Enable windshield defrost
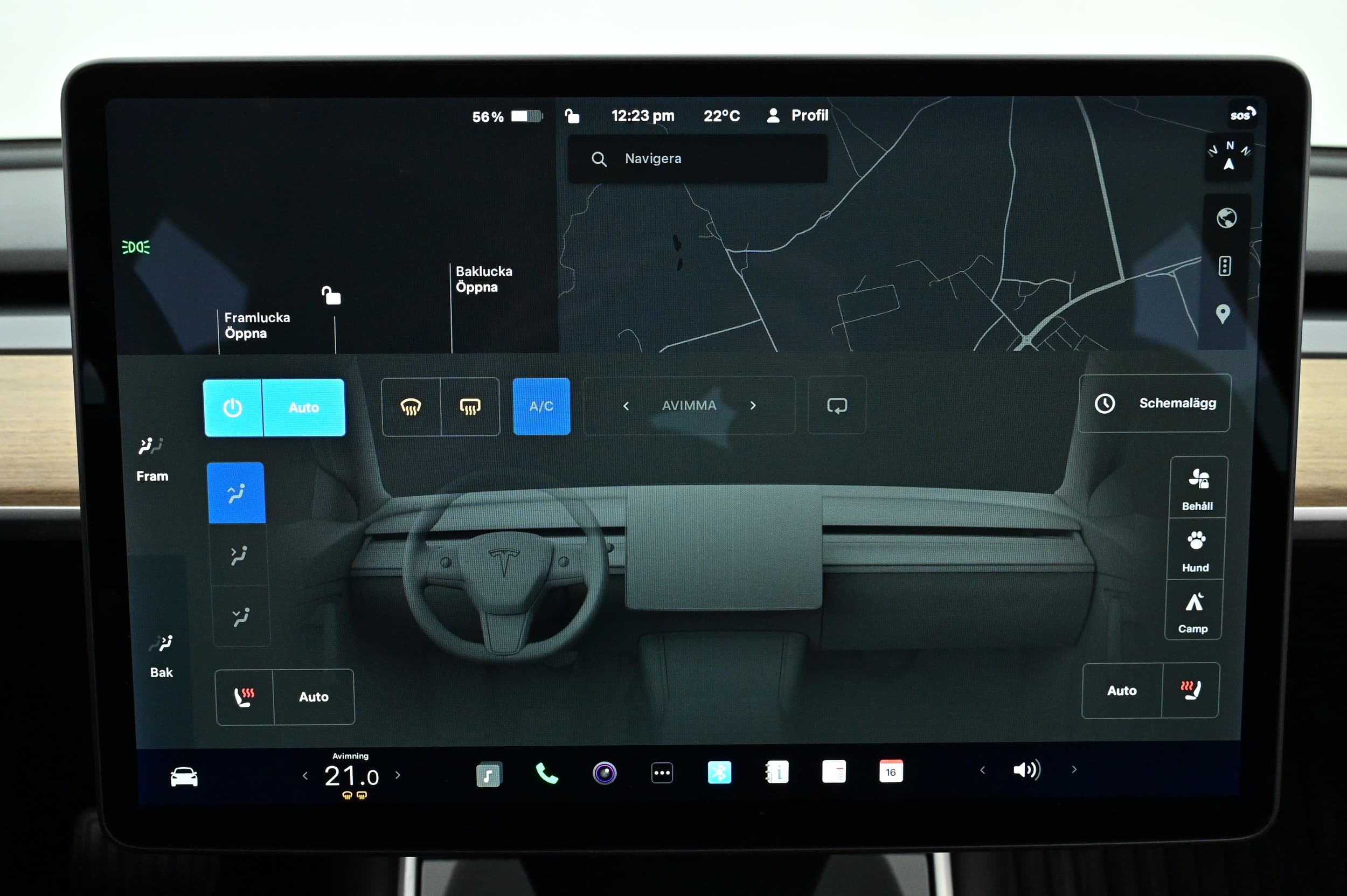1347x896 pixels. pyautogui.click(x=411, y=407)
